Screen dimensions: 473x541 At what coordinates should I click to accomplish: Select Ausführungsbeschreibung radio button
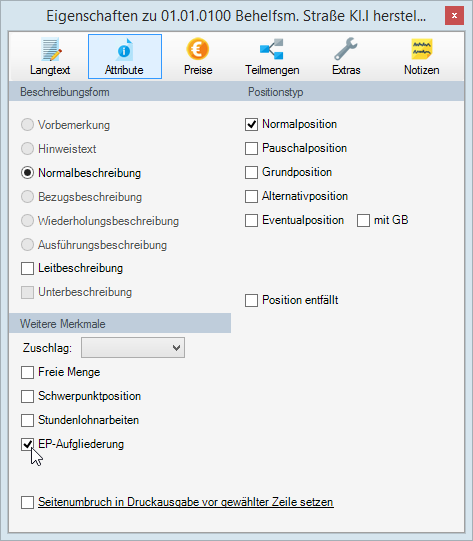28,245
